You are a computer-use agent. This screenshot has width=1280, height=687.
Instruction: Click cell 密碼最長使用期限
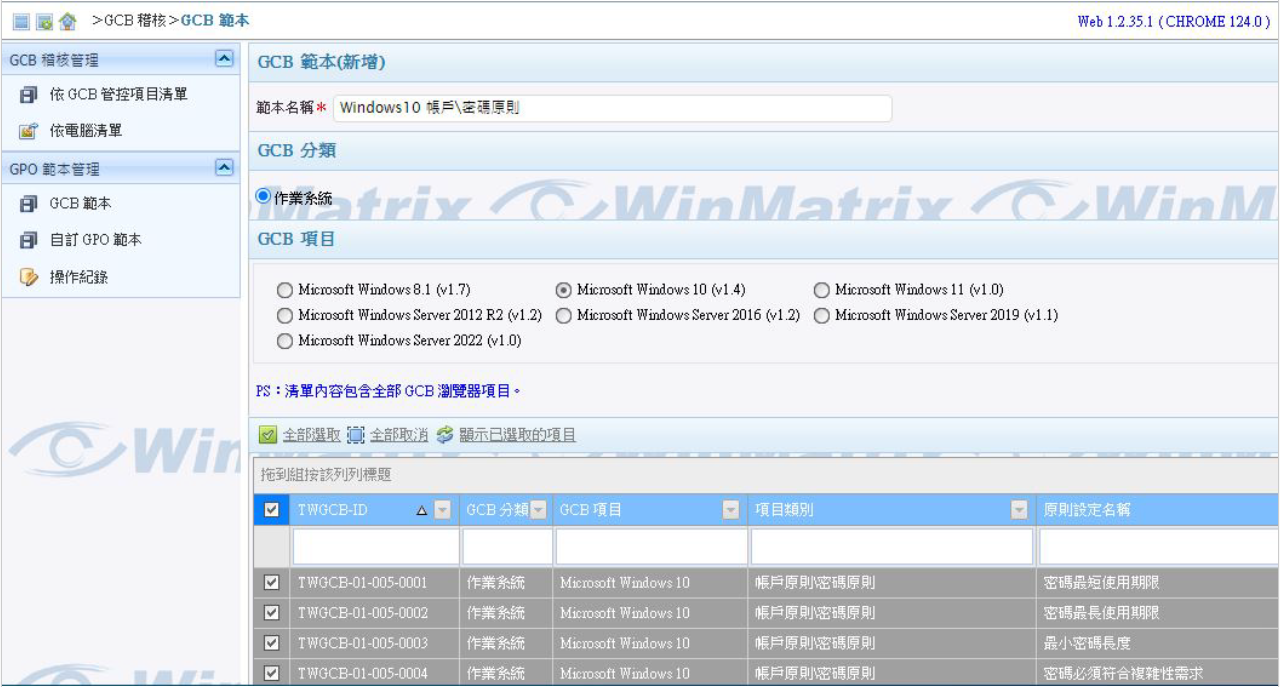click(1101, 613)
